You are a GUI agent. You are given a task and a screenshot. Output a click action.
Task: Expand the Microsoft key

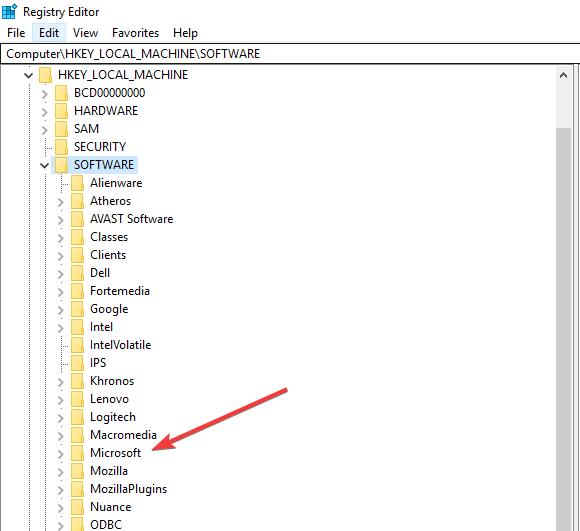pos(61,453)
